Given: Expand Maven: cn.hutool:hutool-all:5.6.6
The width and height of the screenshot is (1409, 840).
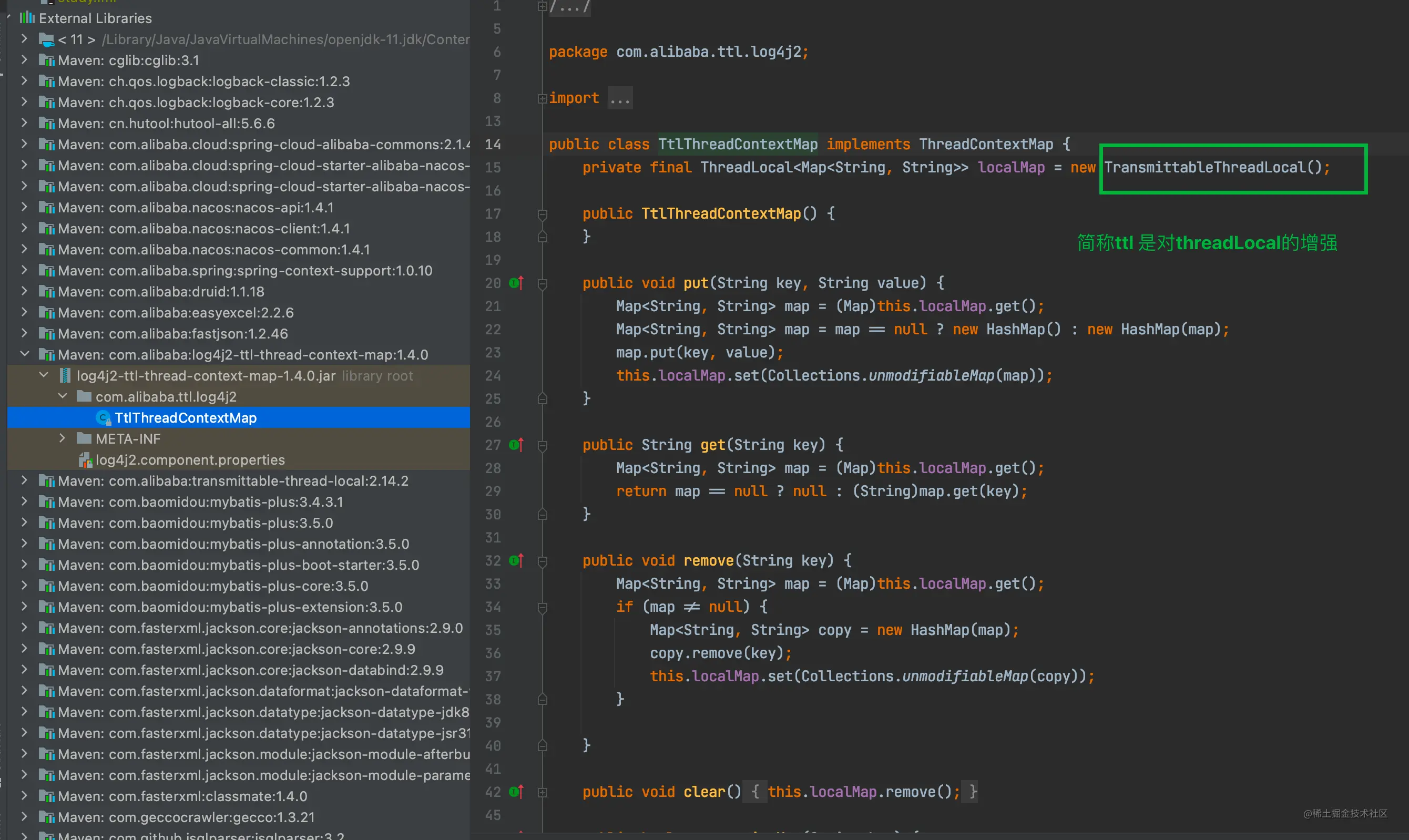Looking at the screenshot, I should (24, 122).
